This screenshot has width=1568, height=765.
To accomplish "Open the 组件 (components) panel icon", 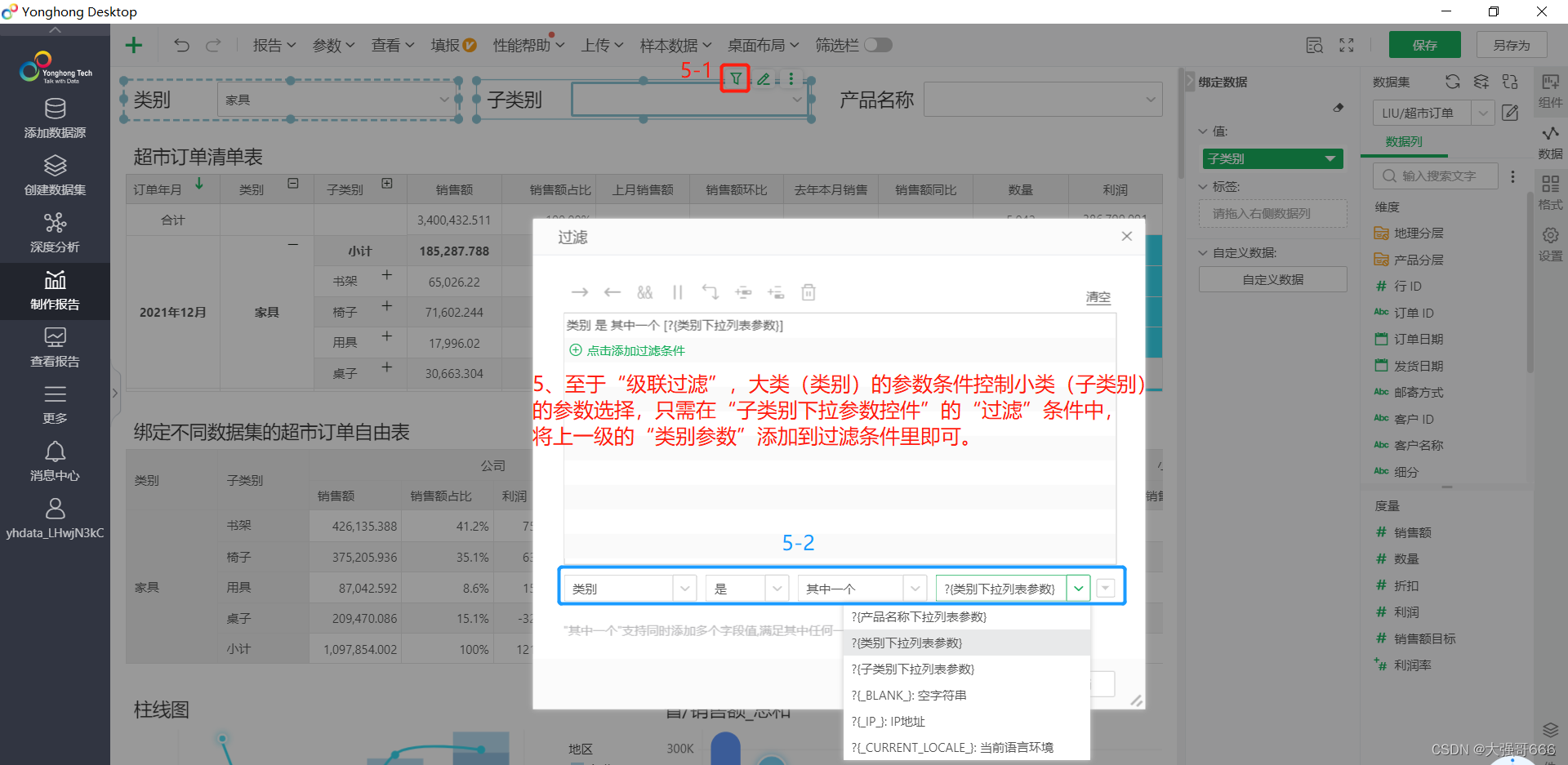I will [x=1550, y=90].
